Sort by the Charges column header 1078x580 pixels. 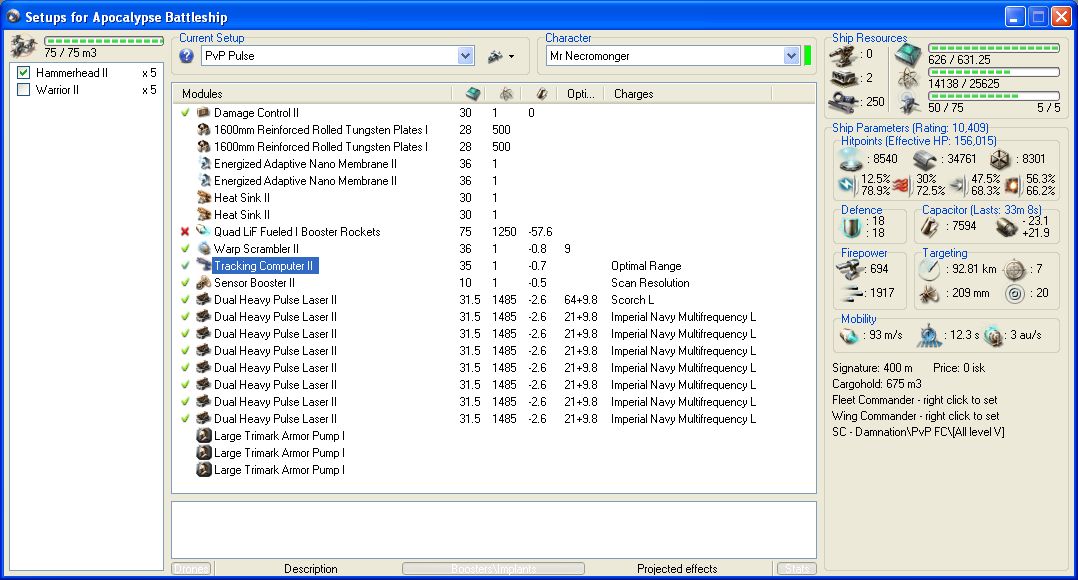click(x=688, y=94)
